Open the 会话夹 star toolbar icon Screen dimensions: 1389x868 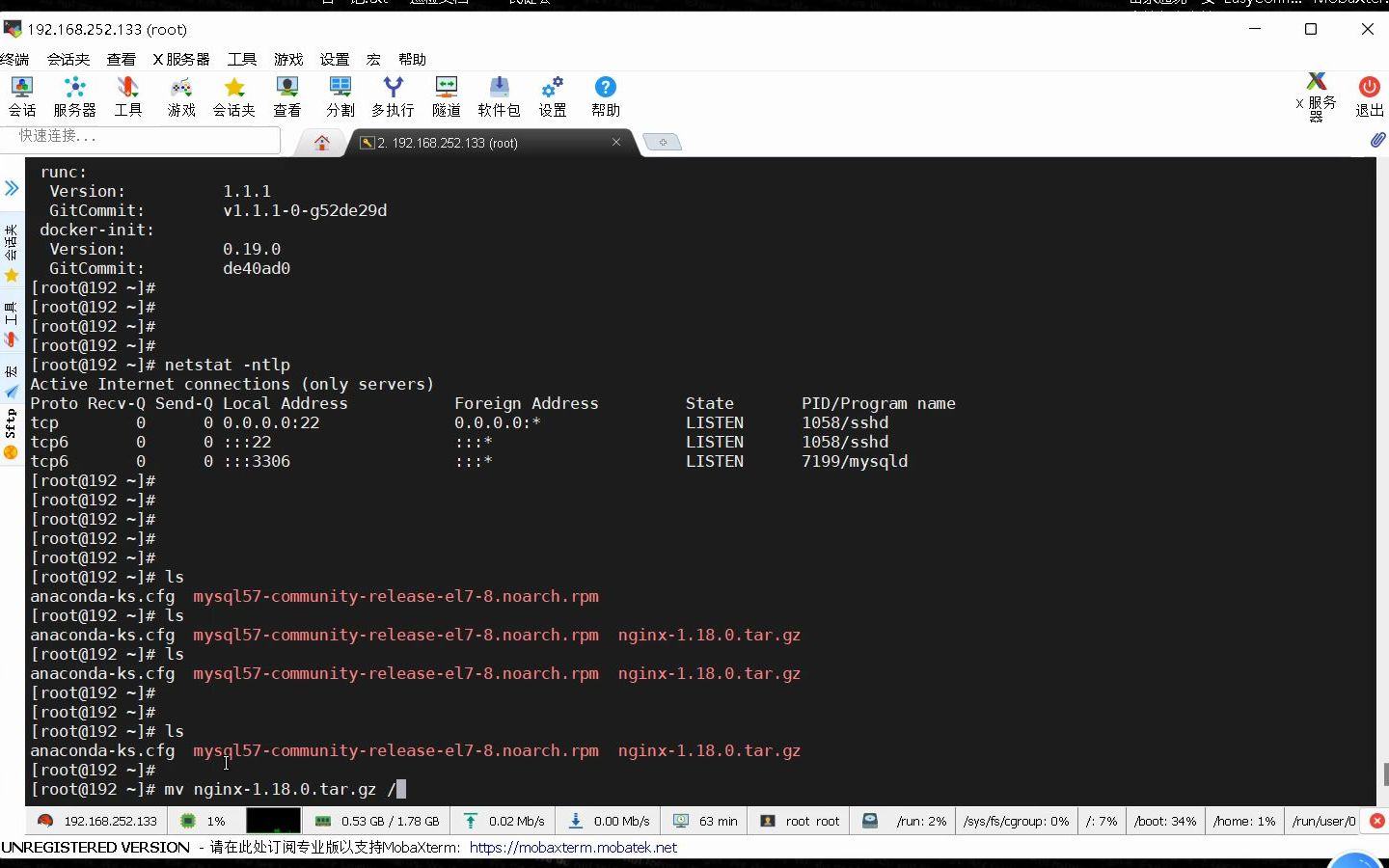click(234, 97)
